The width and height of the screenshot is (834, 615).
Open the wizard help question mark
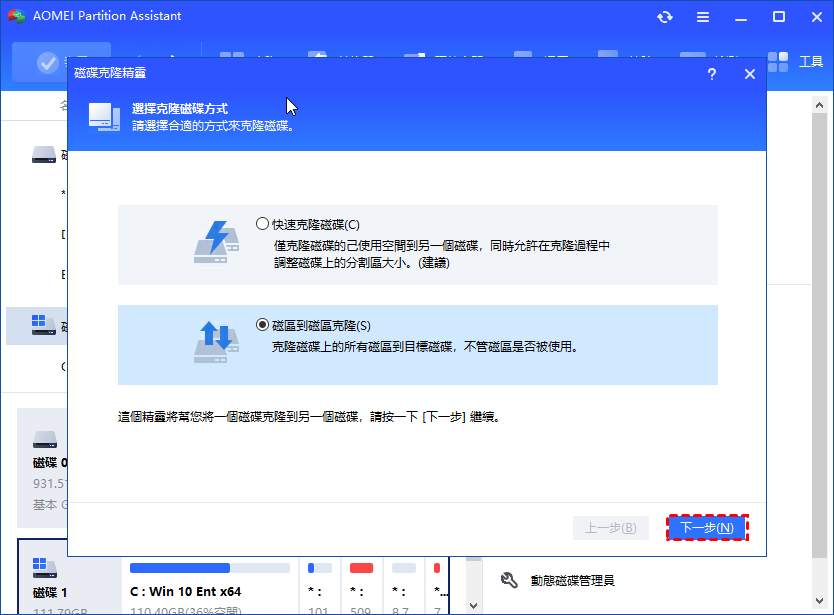[712, 74]
